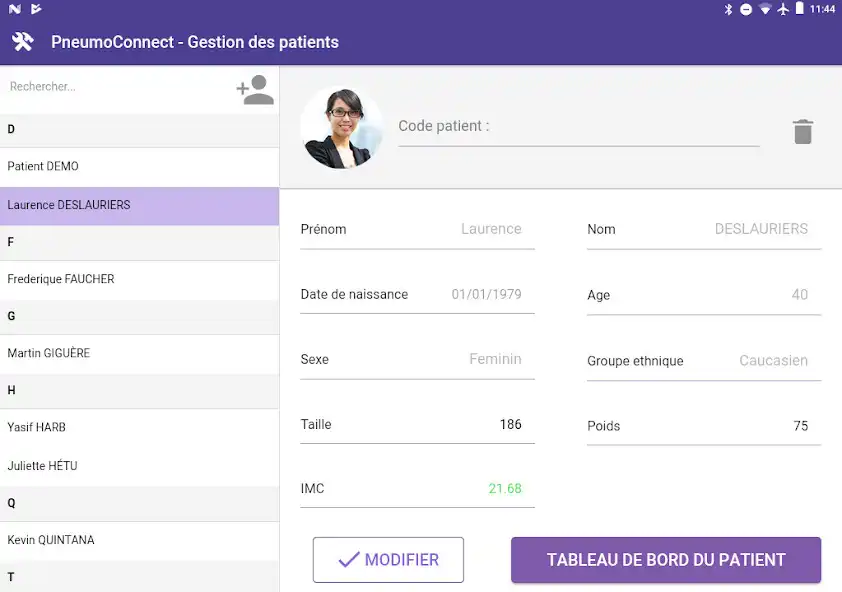Open TABLEAU DE BORD DU PATIENT
Screen dimensions: 842x592
[x=665, y=560]
